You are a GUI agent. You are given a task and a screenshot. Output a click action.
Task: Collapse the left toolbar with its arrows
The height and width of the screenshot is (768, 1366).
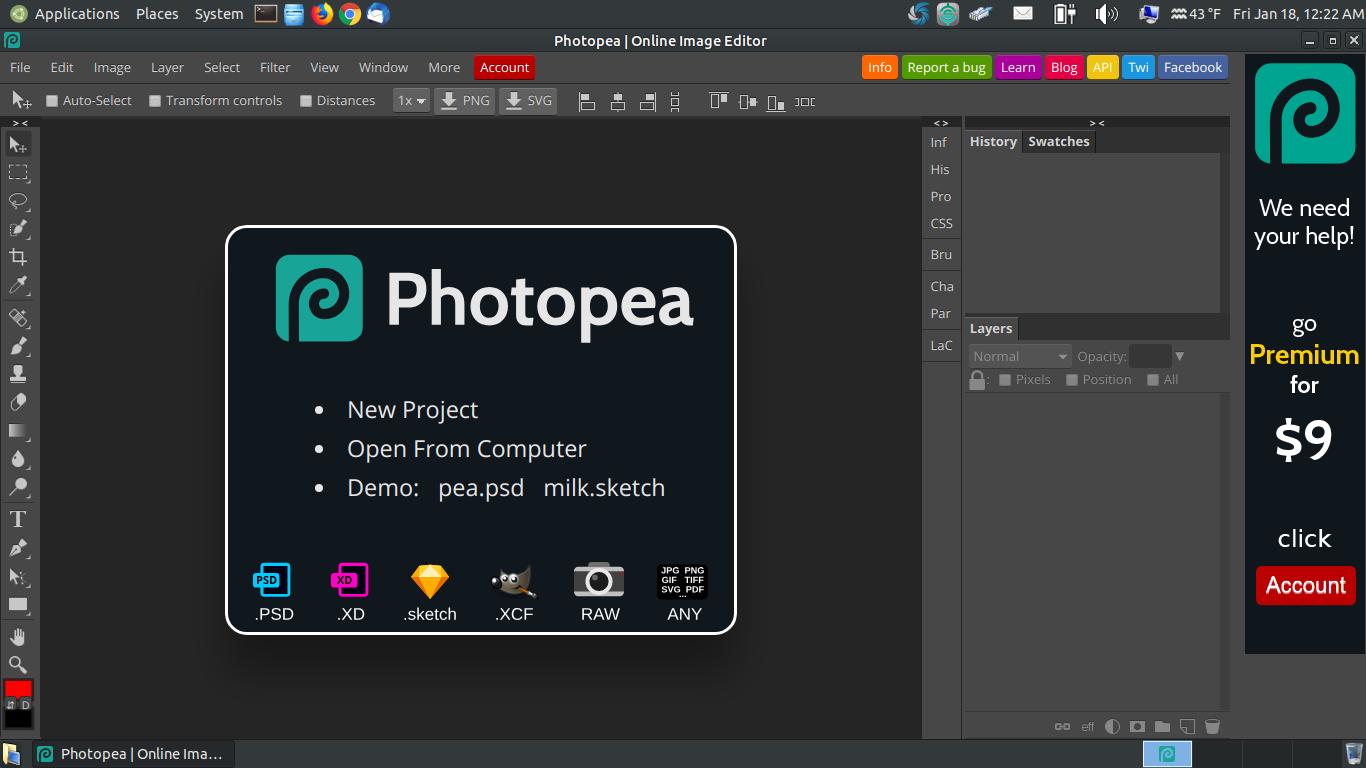[20, 123]
